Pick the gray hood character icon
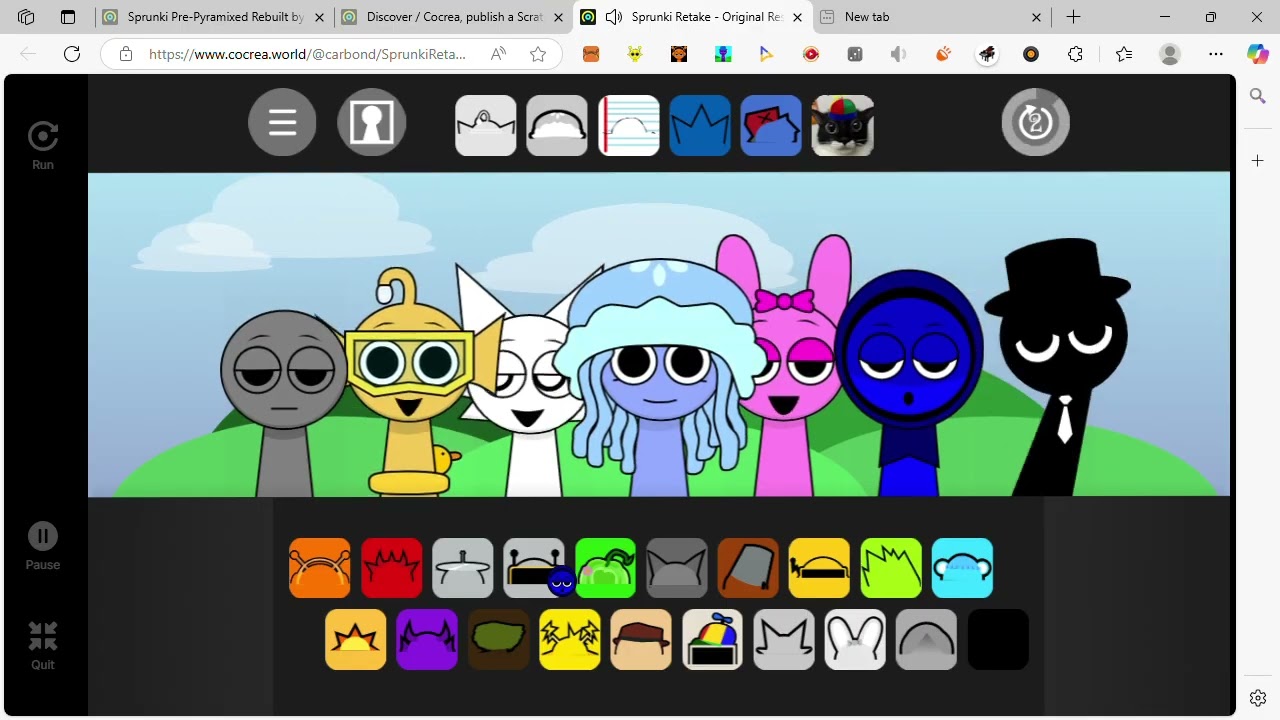Viewport: 1280px width, 720px height. pos(927,640)
